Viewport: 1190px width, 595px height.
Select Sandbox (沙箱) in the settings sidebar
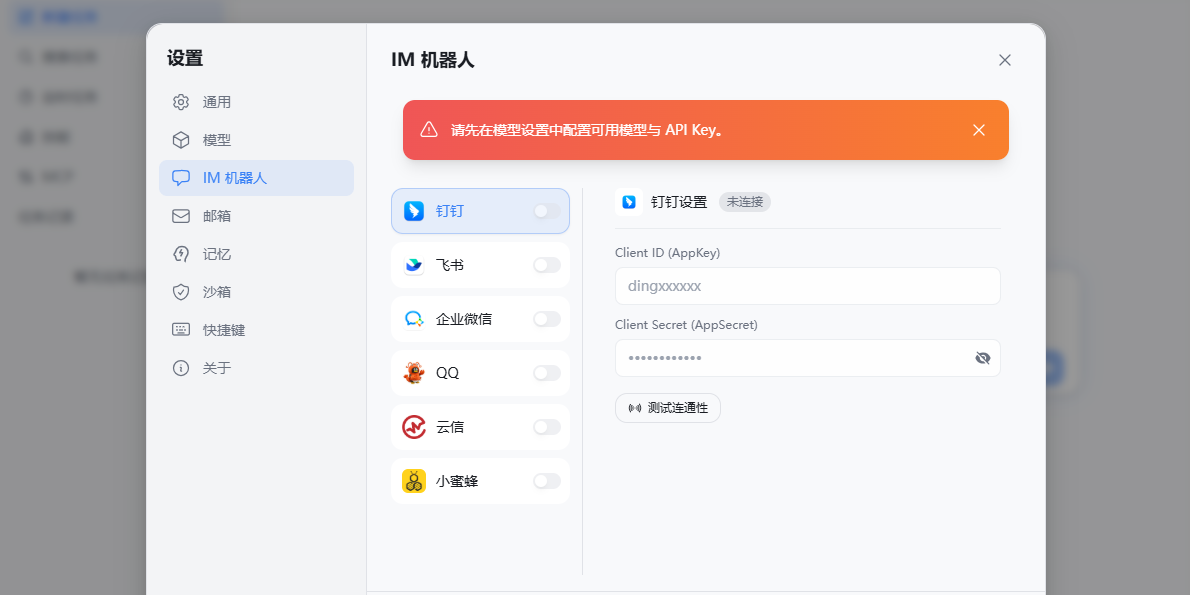217,292
